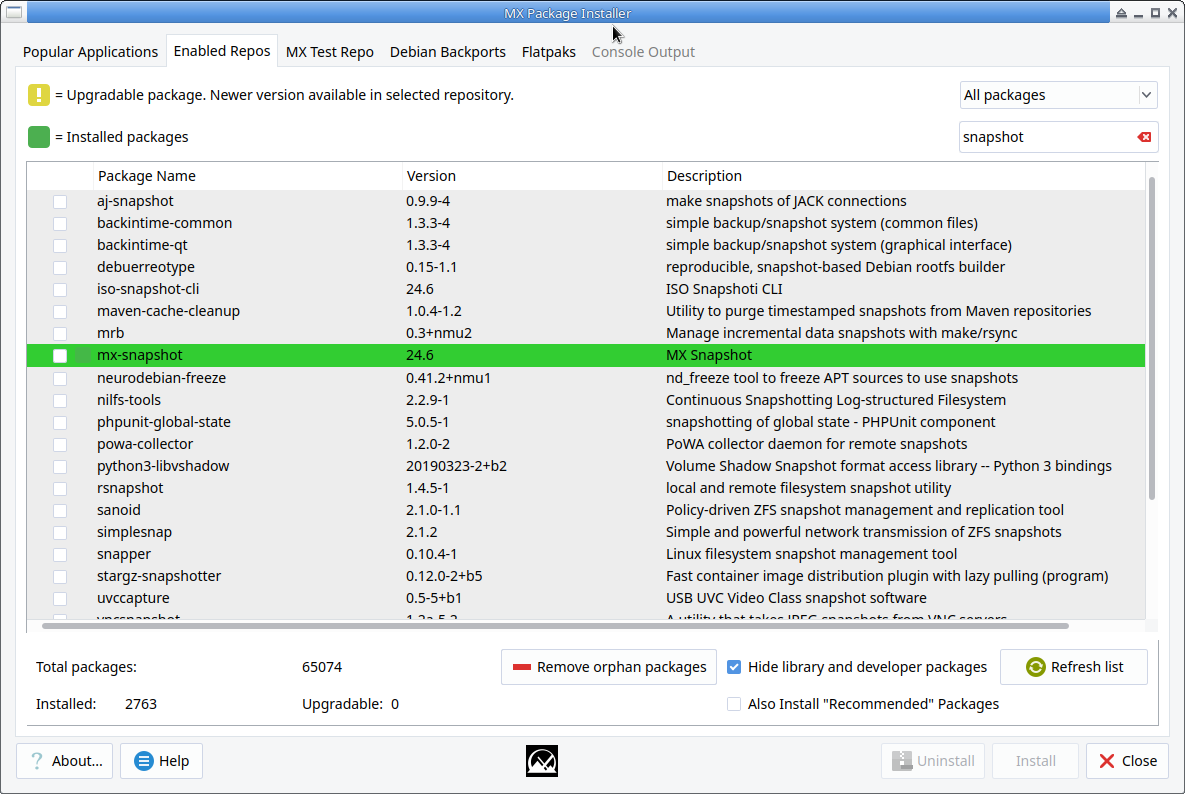Tick the sanoid checkbox
This screenshot has width=1185, height=794.
[60, 511]
